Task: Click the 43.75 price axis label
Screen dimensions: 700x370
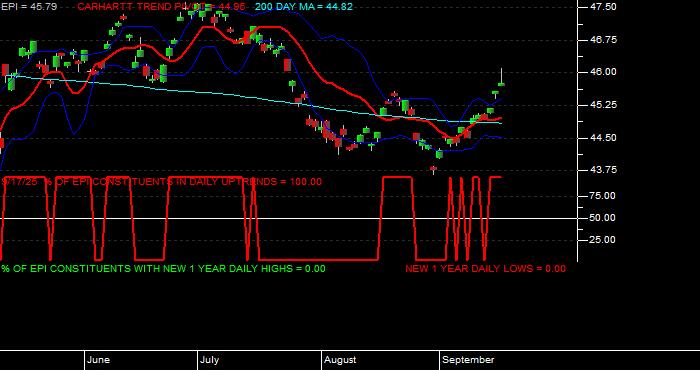Action: (604, 170)
